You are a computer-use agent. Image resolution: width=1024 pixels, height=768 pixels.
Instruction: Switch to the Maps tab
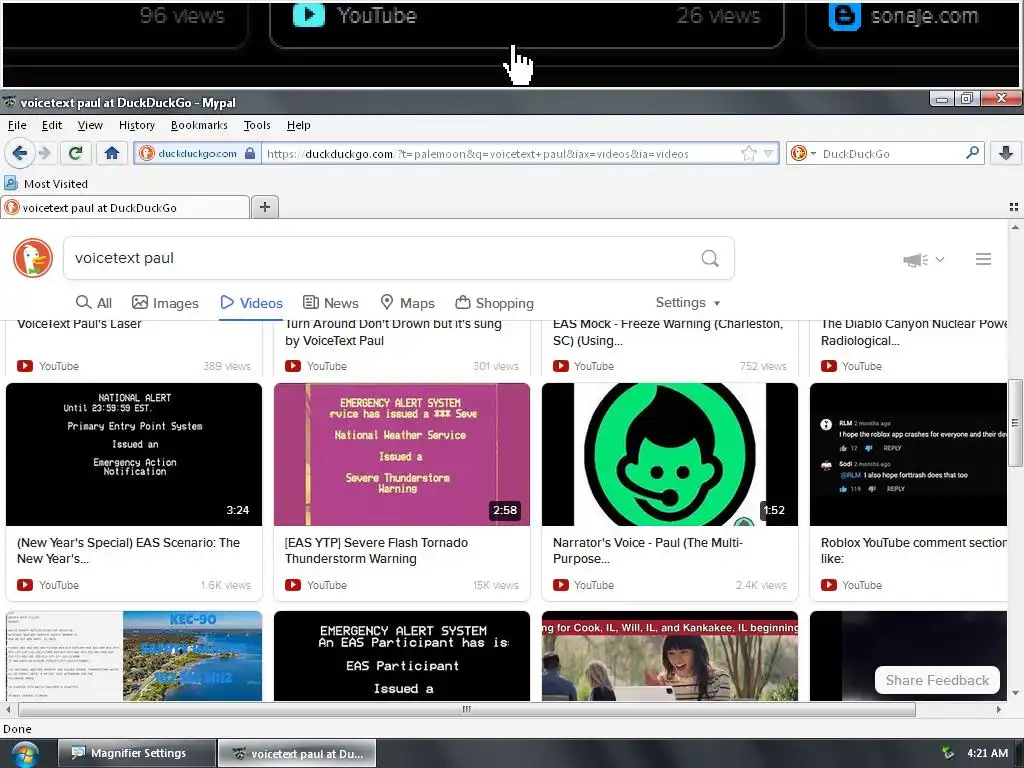(x=408, y=302)
